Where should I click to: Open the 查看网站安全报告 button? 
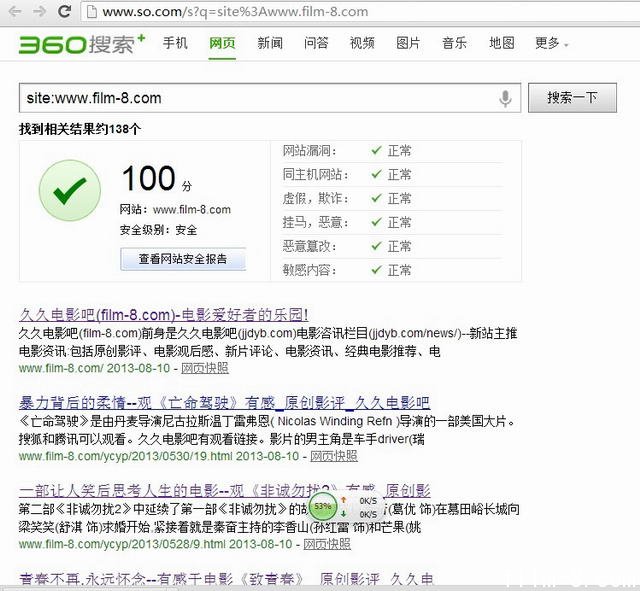(183, 259)
